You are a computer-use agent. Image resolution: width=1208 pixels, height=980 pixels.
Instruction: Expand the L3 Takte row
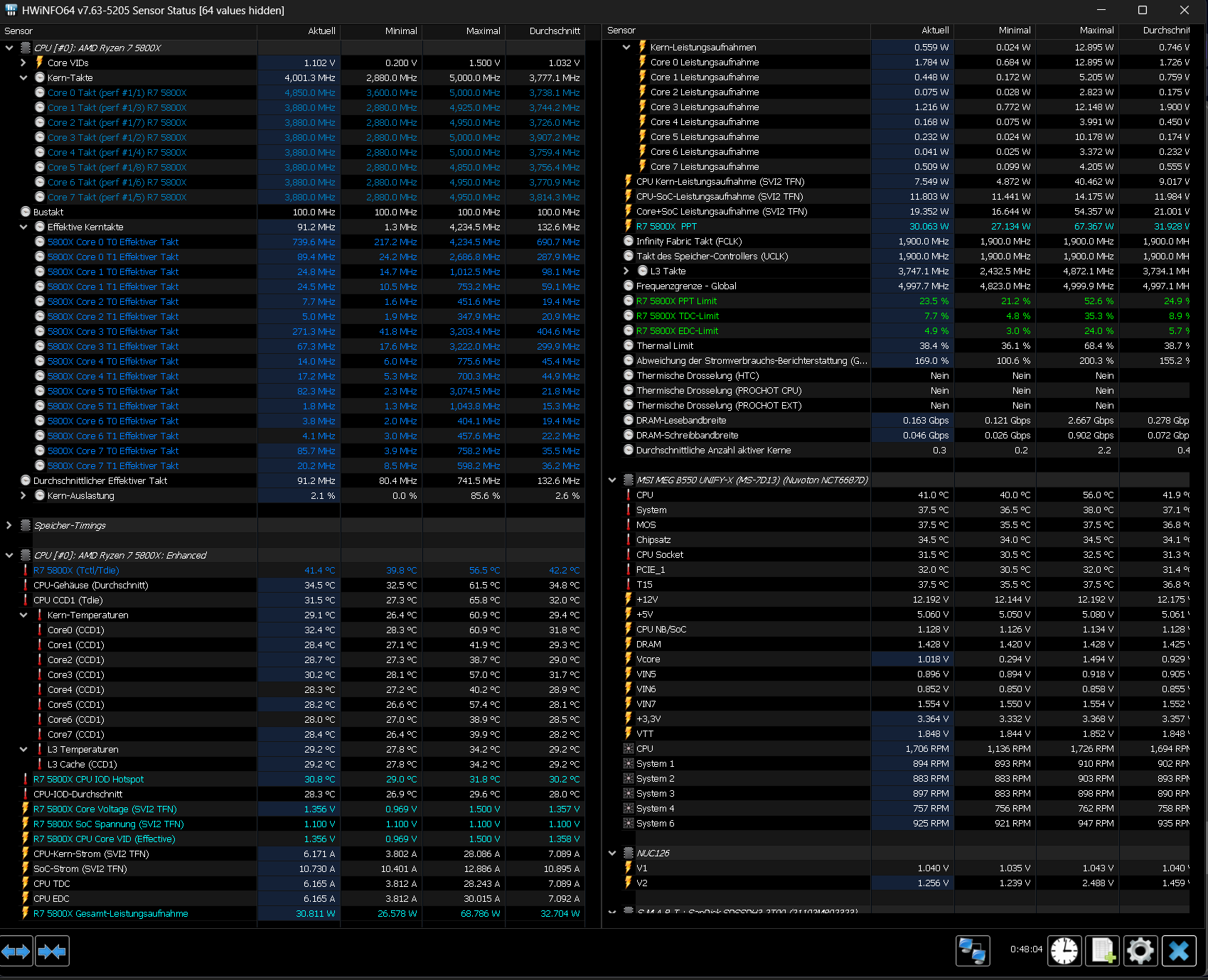(x=626, y=271)
